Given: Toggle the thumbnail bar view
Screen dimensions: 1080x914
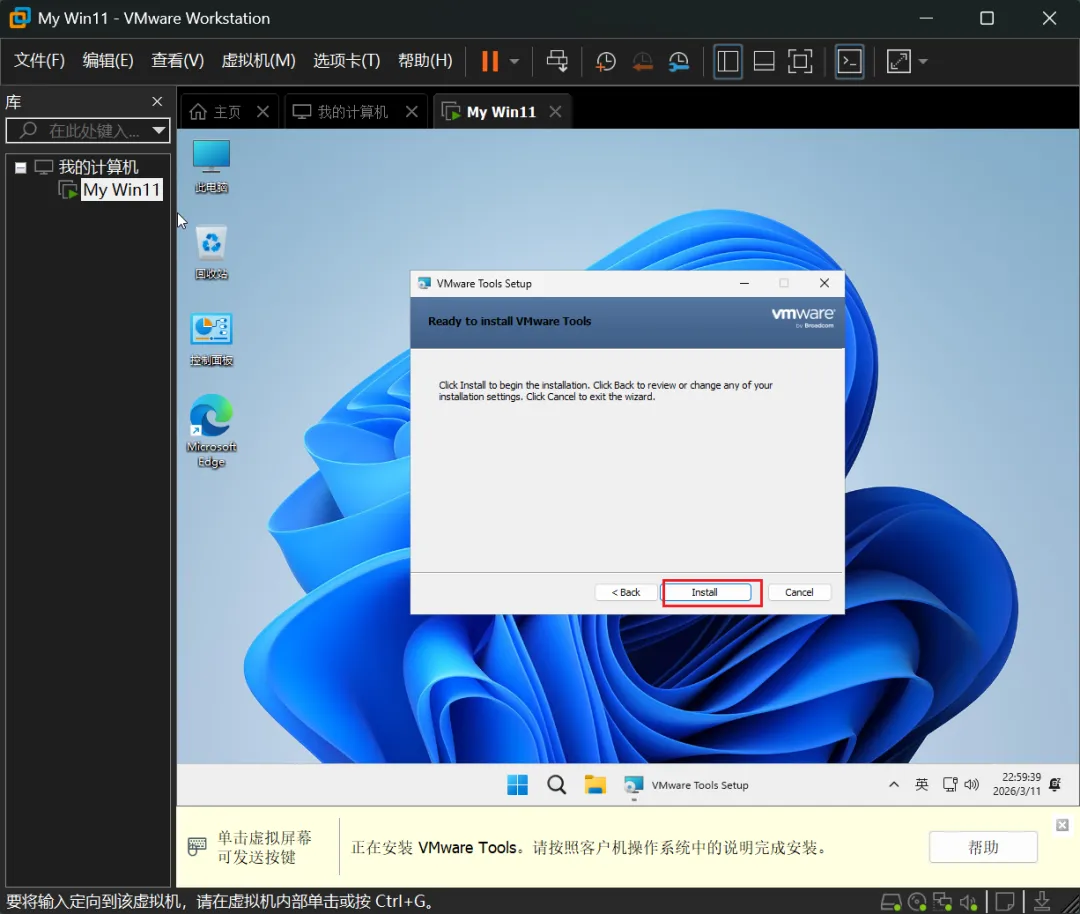Looking at the screenshot, I should point(764,61).
